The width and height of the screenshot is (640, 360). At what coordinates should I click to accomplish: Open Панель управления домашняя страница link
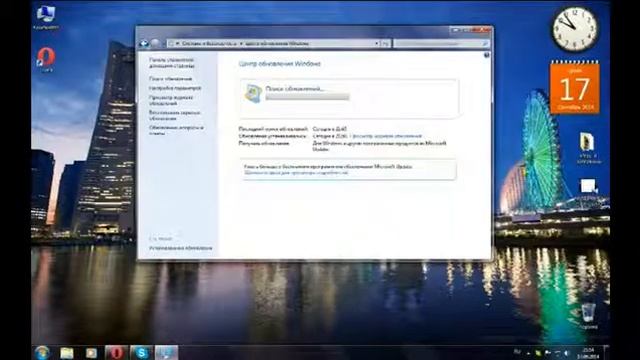pos(171,63)
